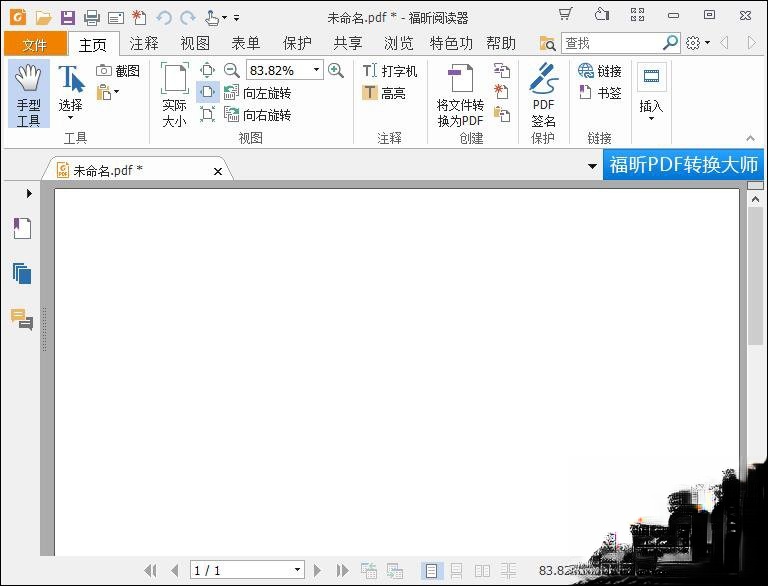
Task: Click the zoom in magnifier icon
Action: tap(336, 70)
